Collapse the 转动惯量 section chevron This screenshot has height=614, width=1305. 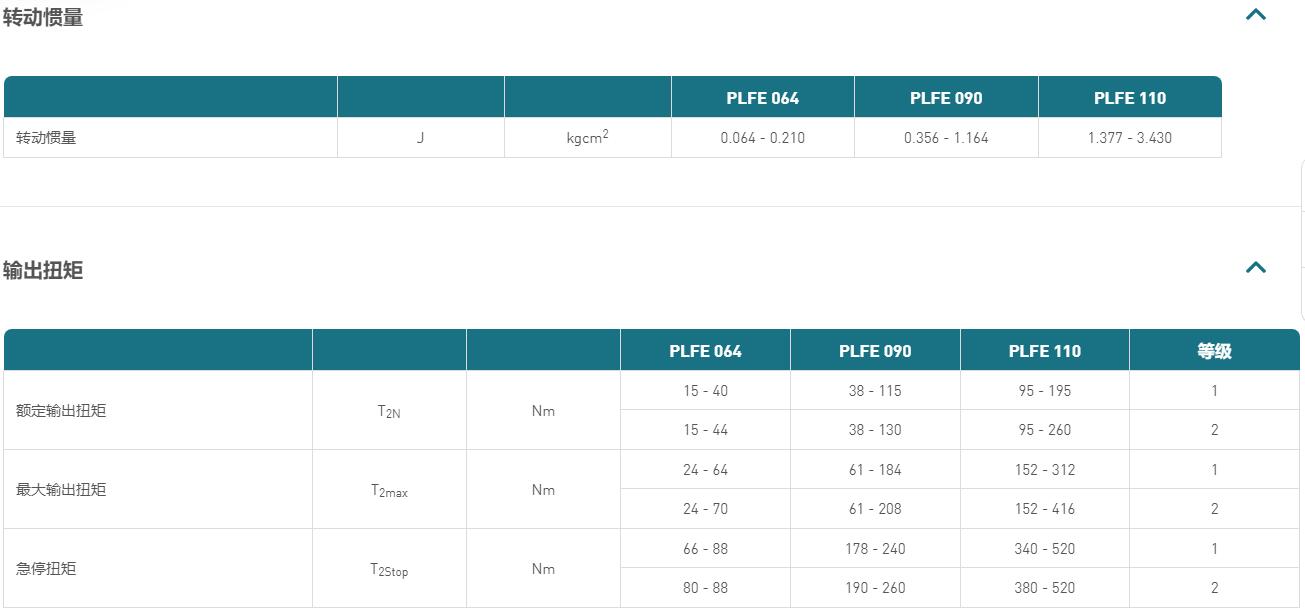1255,15
